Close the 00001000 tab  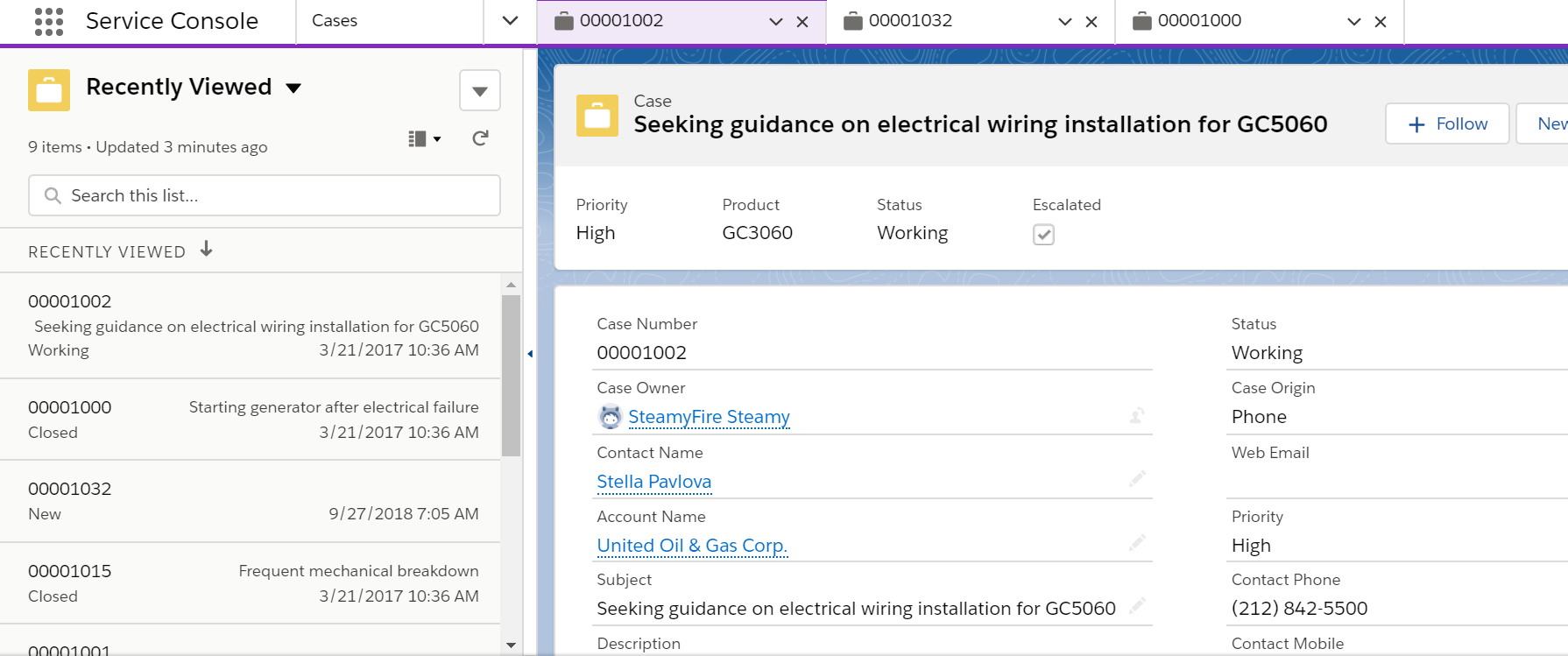click(1381, 22)
